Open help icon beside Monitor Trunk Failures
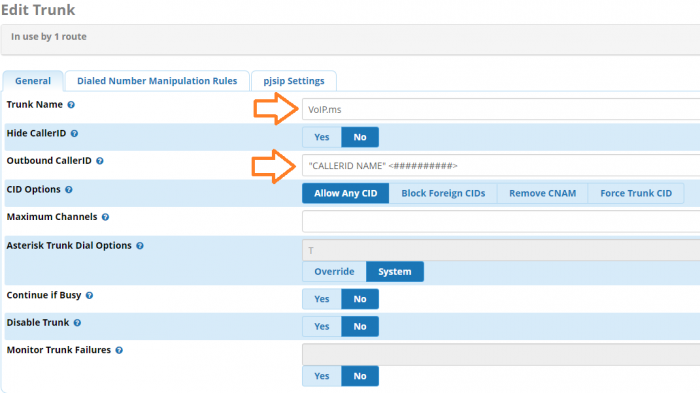Viewport: 700px width, 393px height. [119, 351]
